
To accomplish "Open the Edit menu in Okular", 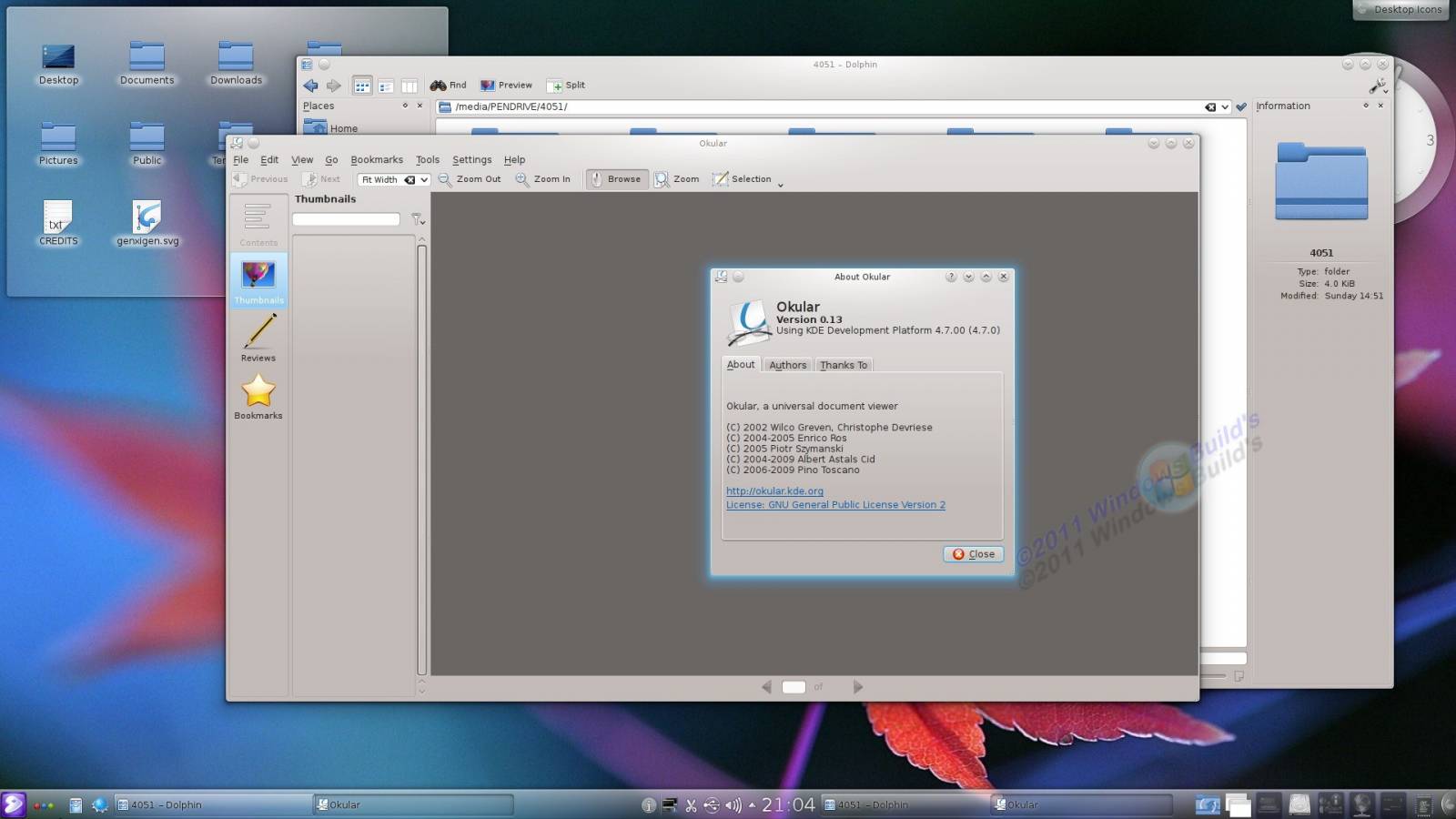I will [x=269, y=159].
